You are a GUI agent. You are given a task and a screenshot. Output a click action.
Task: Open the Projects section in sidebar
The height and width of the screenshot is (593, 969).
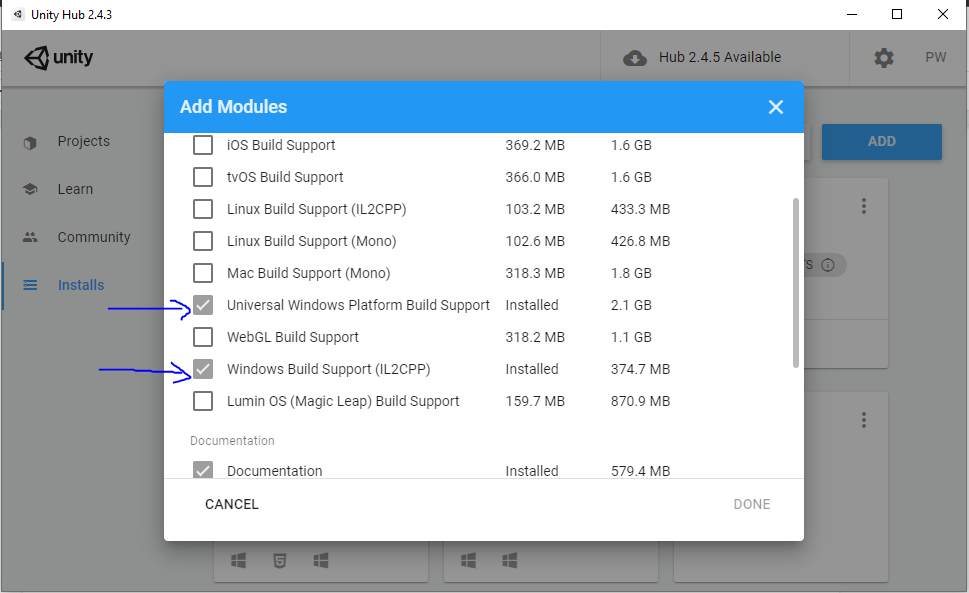click(x=83, y=141)
